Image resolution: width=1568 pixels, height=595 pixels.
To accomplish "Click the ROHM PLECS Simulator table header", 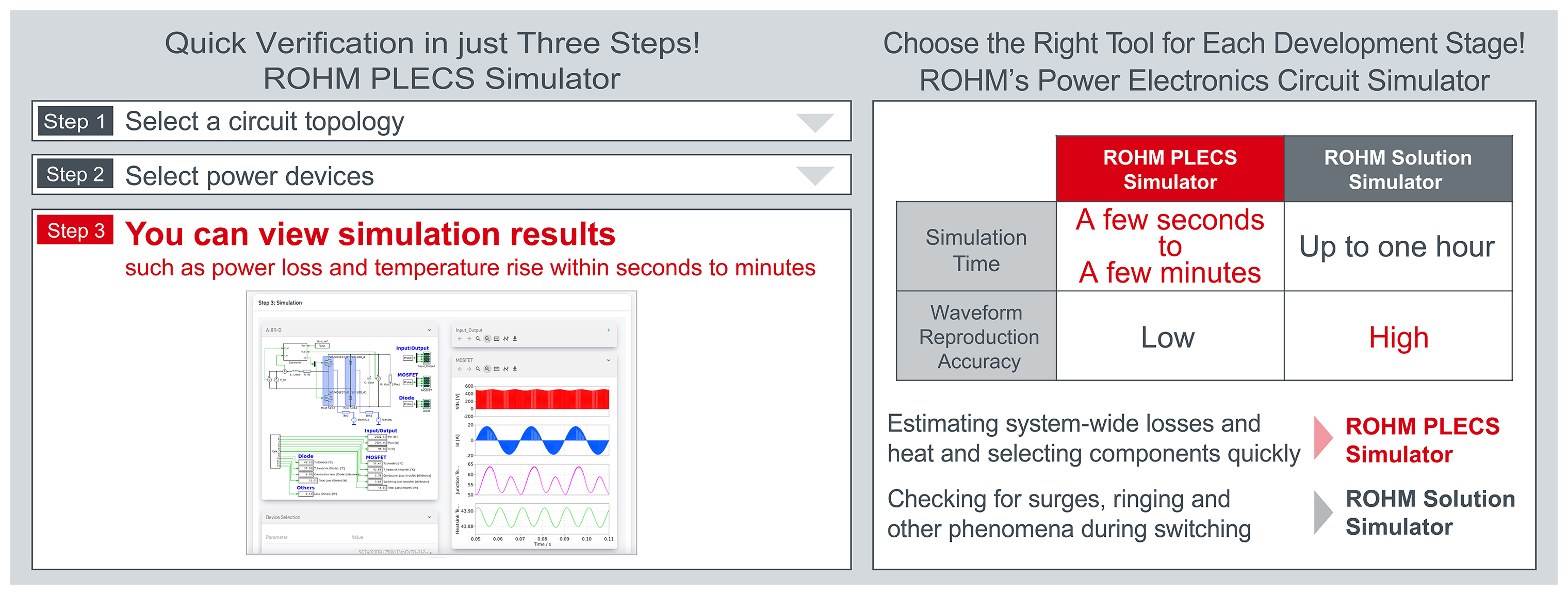I will [x=1170, y=169].
